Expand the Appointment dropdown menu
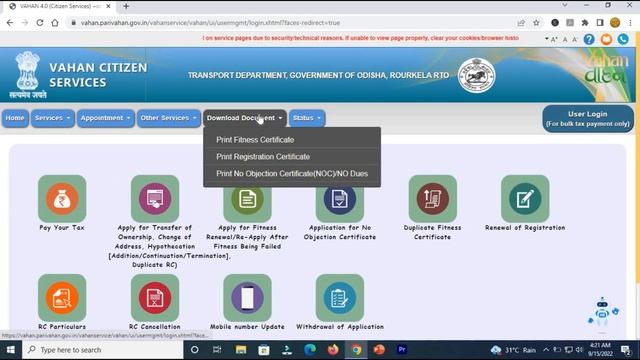640x360 pixels. [x=106, y=118]
